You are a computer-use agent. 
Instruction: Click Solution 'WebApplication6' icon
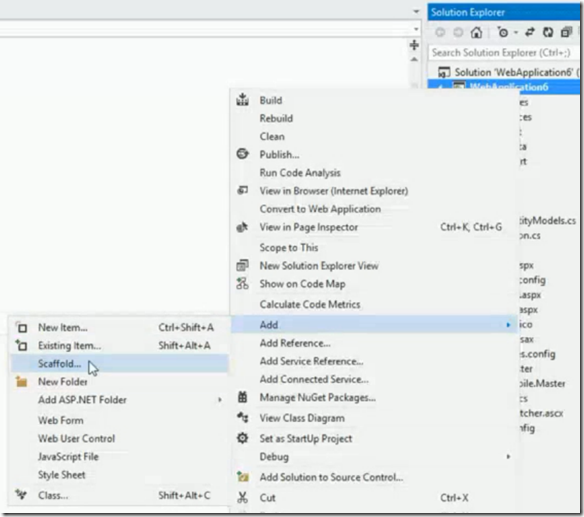[444, 72]
